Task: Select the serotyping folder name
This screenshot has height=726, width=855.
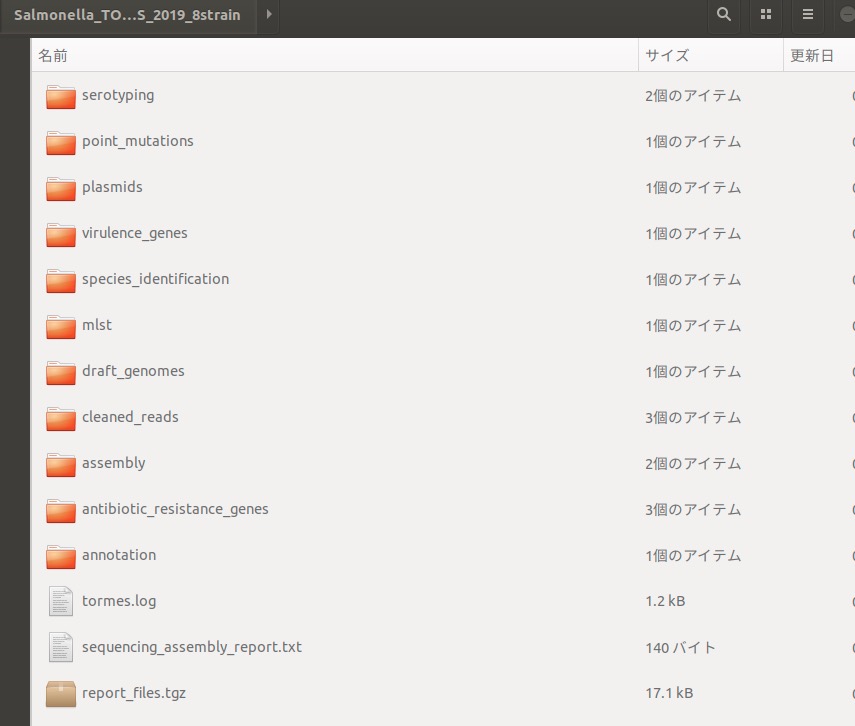Action: (118, 95)
